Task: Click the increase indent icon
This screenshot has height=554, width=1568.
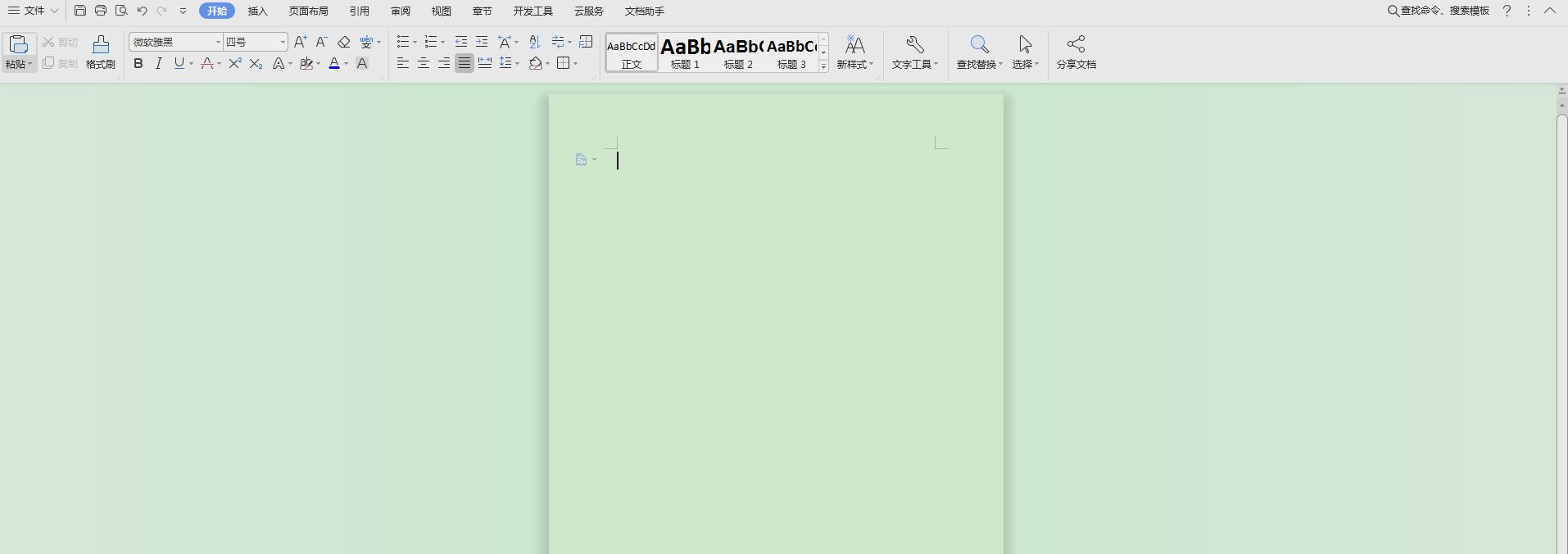Action: click(482, 42)
